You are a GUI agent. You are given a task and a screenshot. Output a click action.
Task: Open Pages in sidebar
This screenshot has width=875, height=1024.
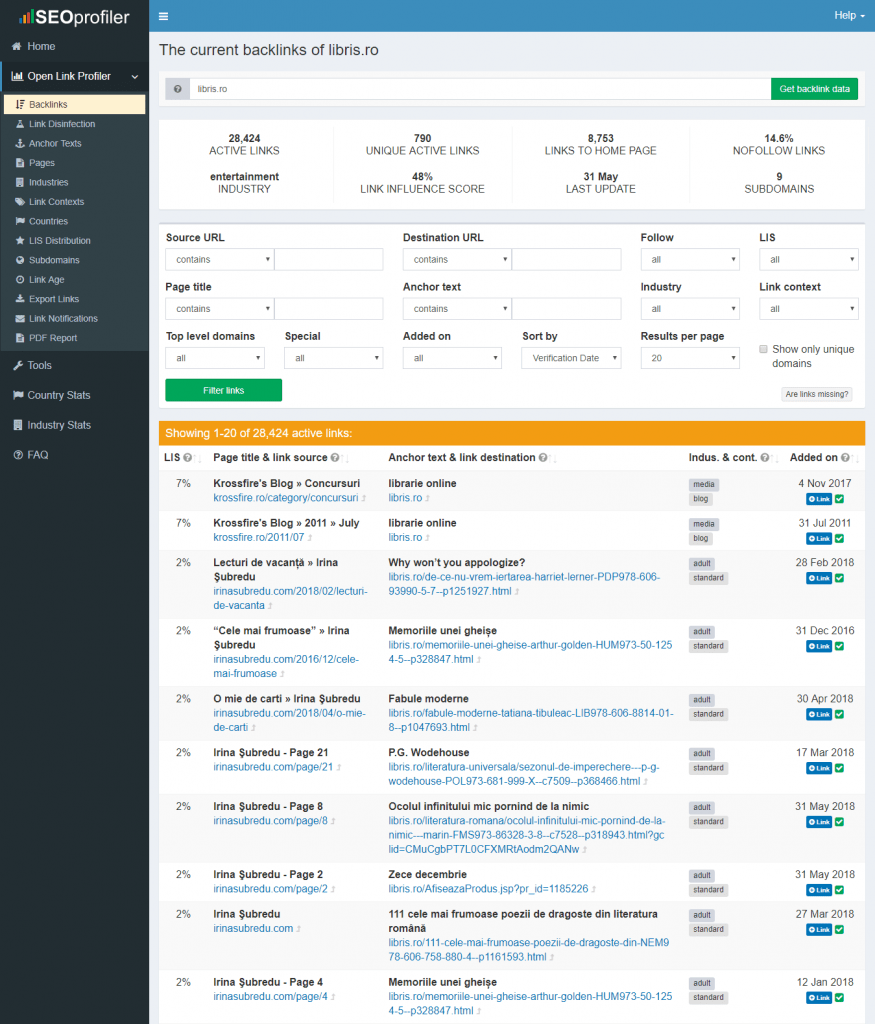pos(41,163)
